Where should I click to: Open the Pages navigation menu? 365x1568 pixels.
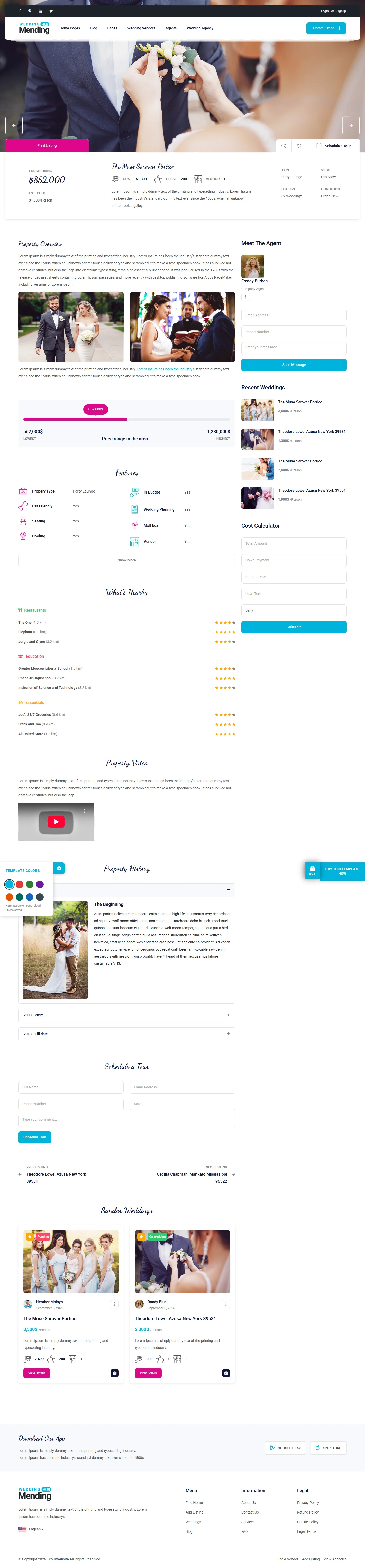coord(112,28)
